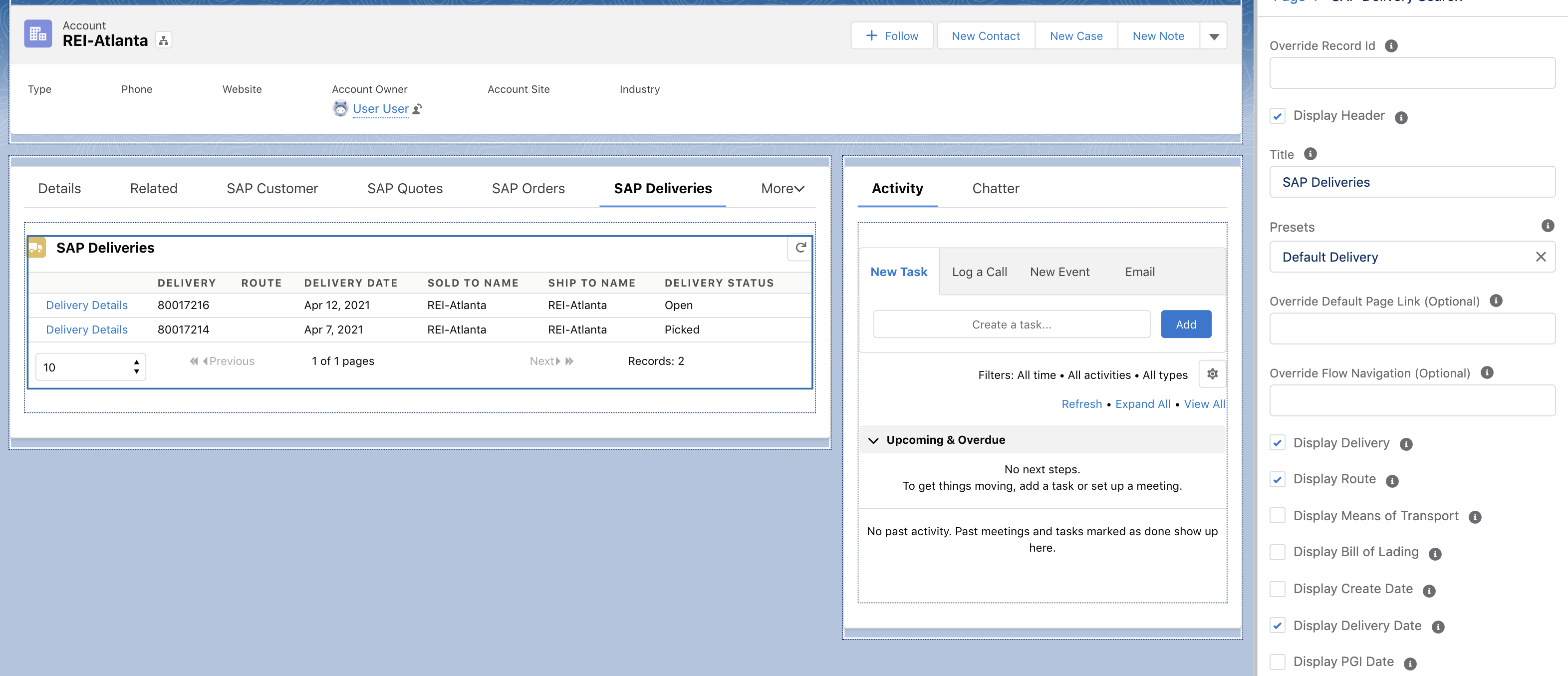Image resolution: width=1568 pixels, height=676 pixels.
Task: Expand the More tabs dropdown
Action: [x=782, y=189]
